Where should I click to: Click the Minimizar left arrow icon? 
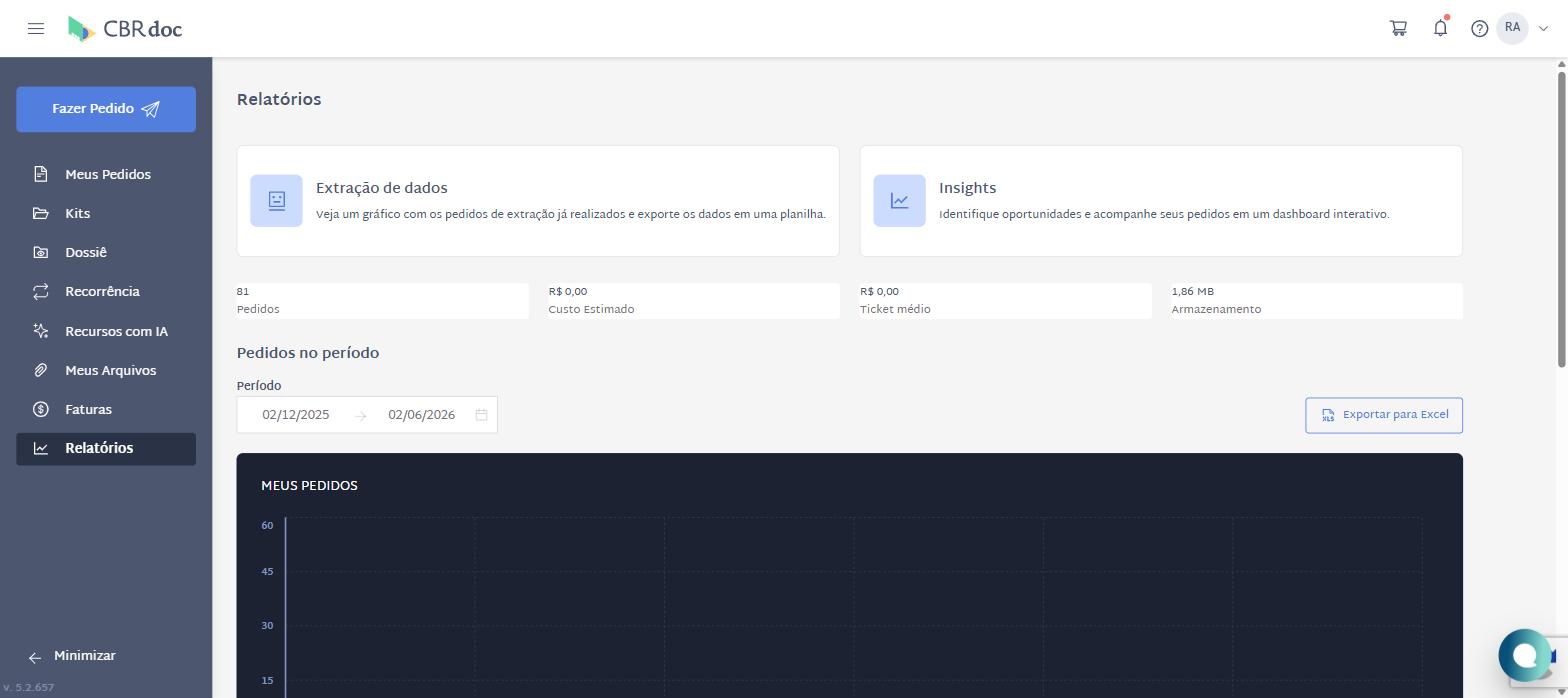pos(35,657)
